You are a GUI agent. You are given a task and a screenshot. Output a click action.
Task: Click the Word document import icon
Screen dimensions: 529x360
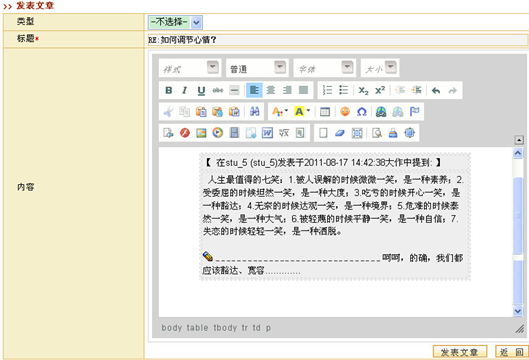pyautogui.click(x=267, y=133)
